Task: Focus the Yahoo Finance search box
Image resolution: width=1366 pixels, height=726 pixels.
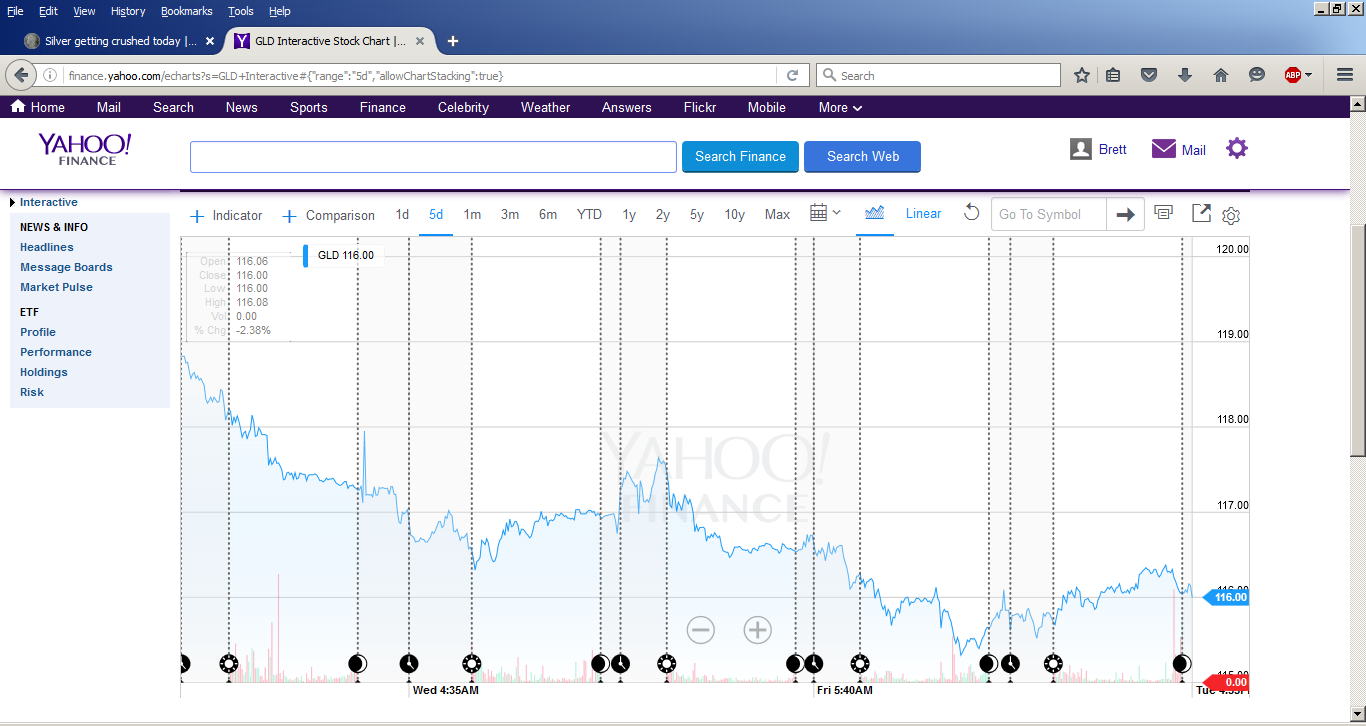Action: pyautogui.click(x=433, y=157)
